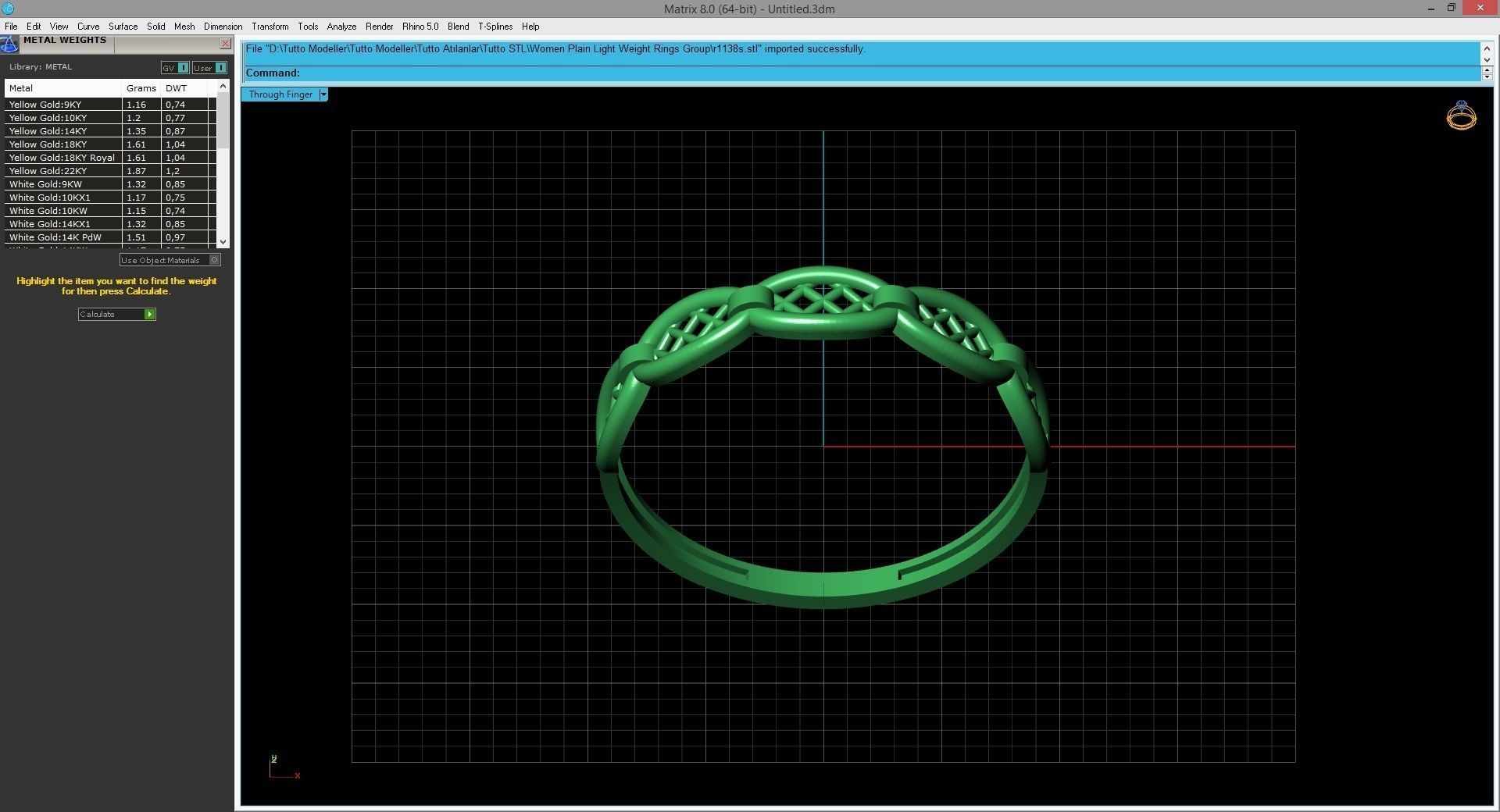Select the Yellow Gold:18KY Royal row
1500x812 pixels.
tap(111, 158)
